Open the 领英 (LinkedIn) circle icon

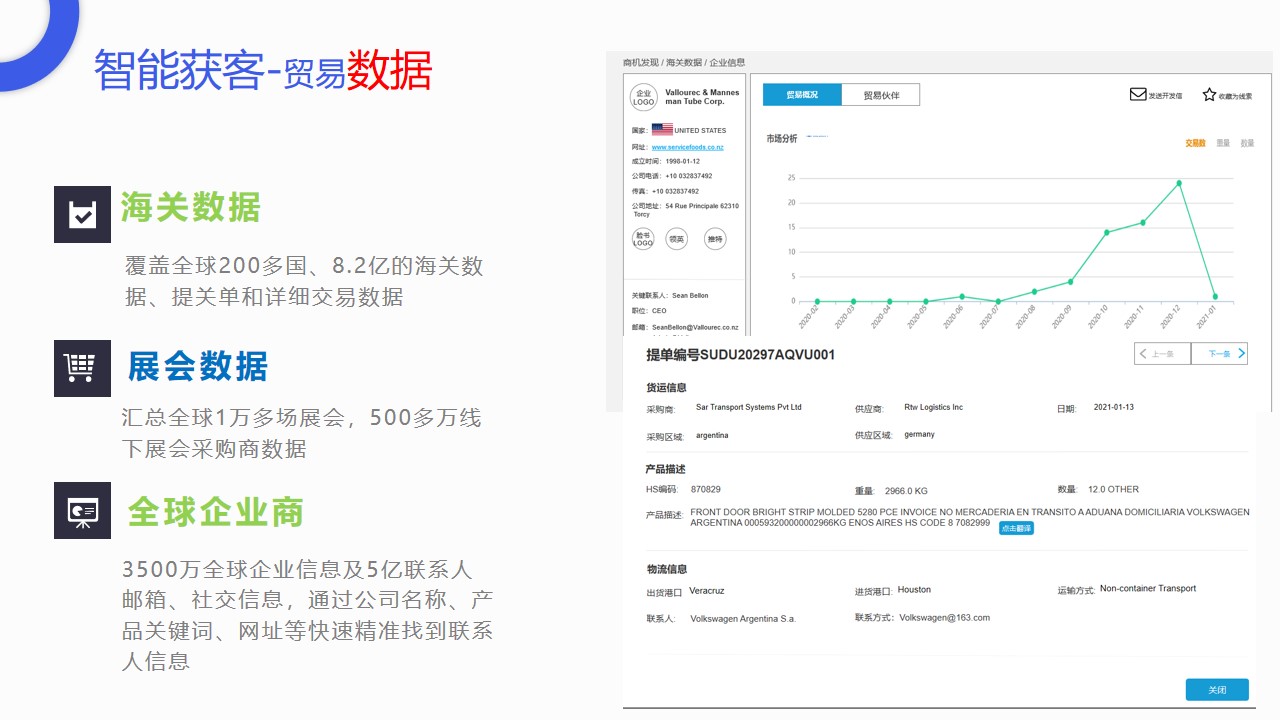pos(678,239)
